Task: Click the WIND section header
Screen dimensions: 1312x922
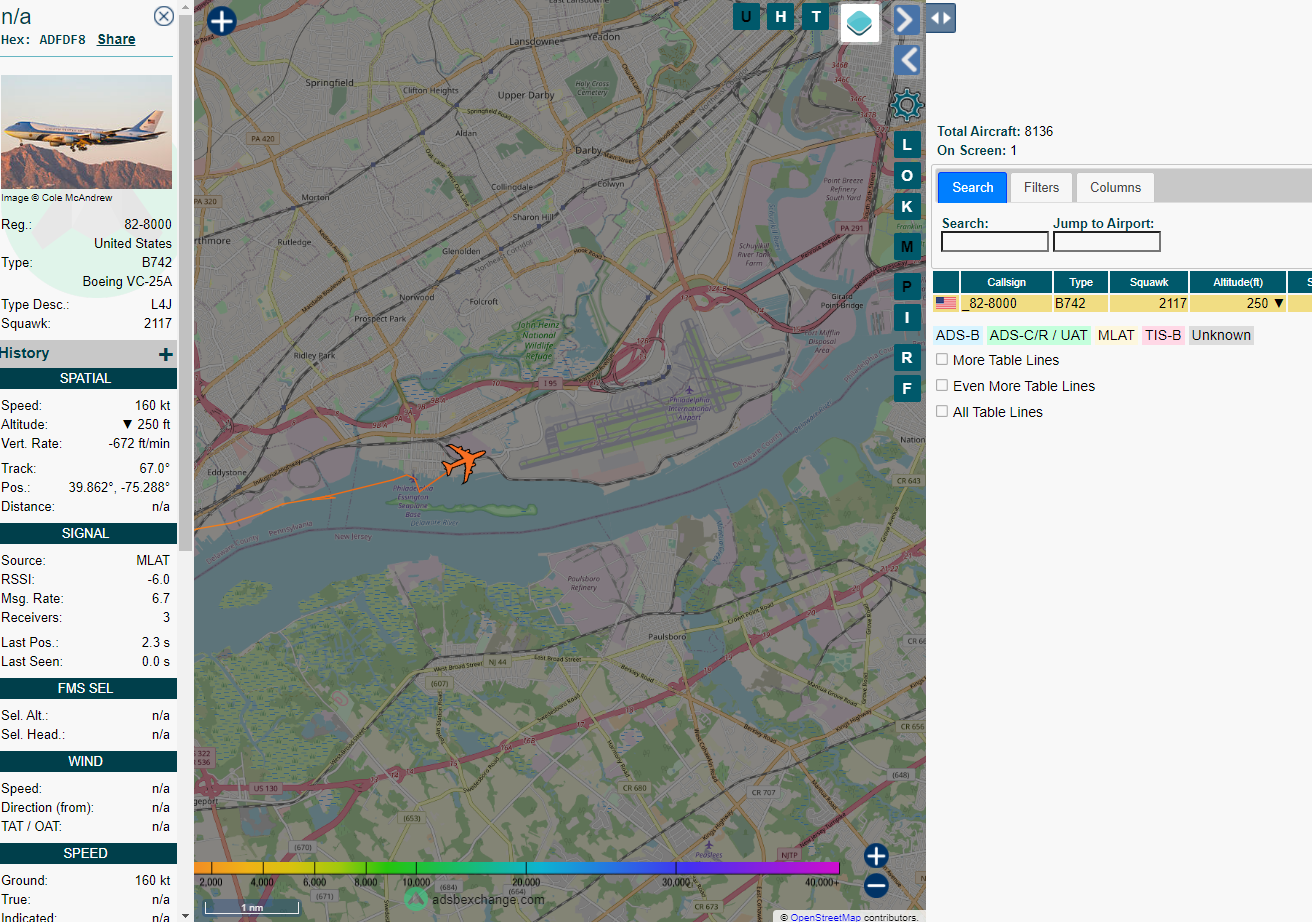Action: [x=86, y=761]
